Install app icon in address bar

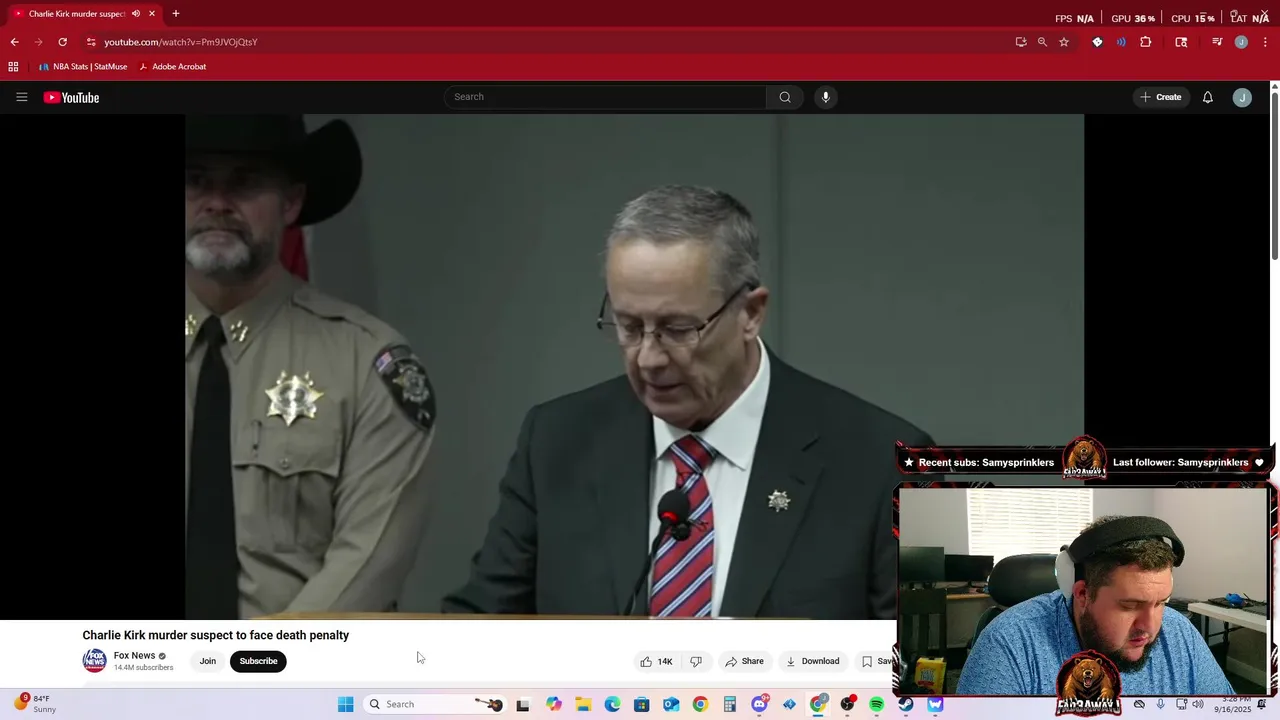[x=1020, y=42]
